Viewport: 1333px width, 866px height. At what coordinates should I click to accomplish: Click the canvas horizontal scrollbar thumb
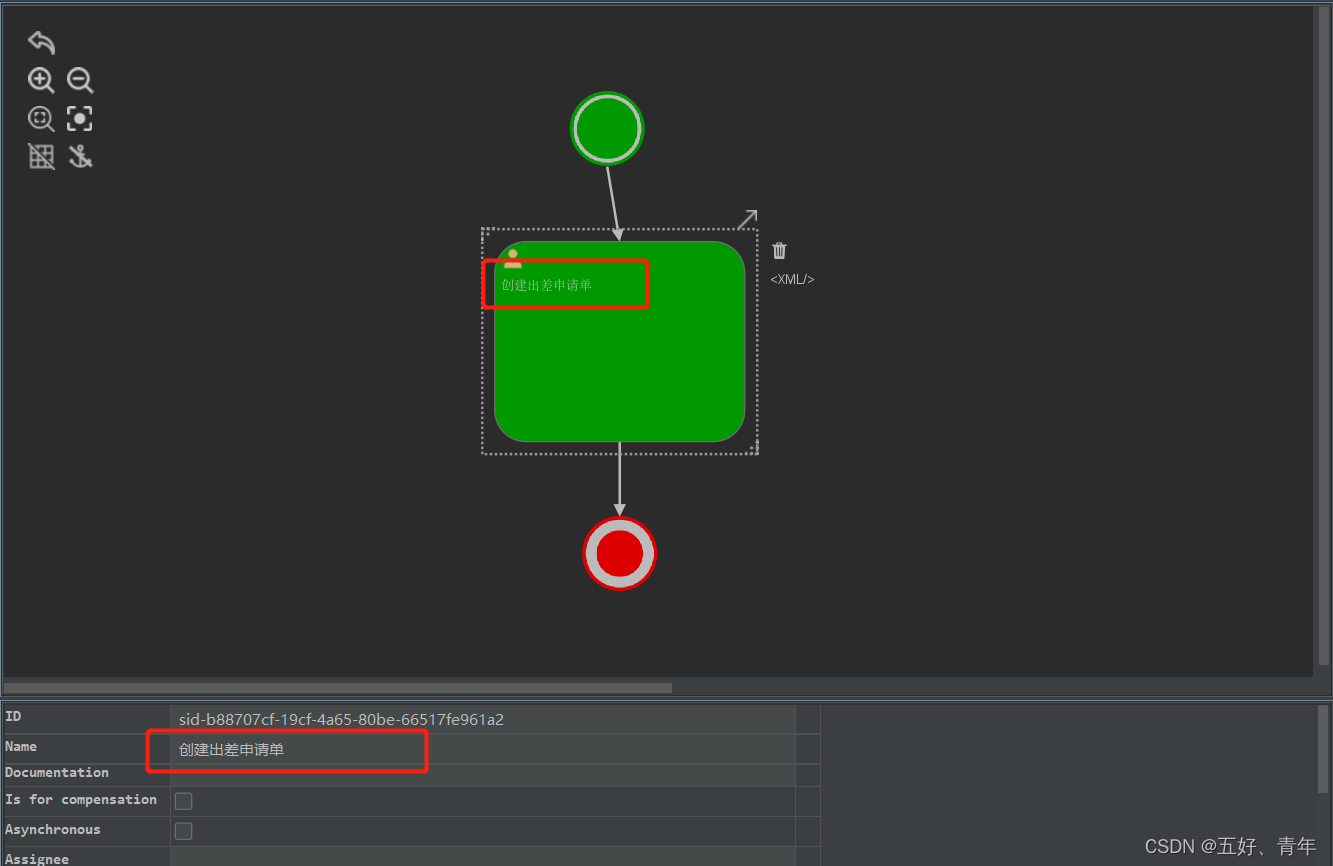coord(338,688)
